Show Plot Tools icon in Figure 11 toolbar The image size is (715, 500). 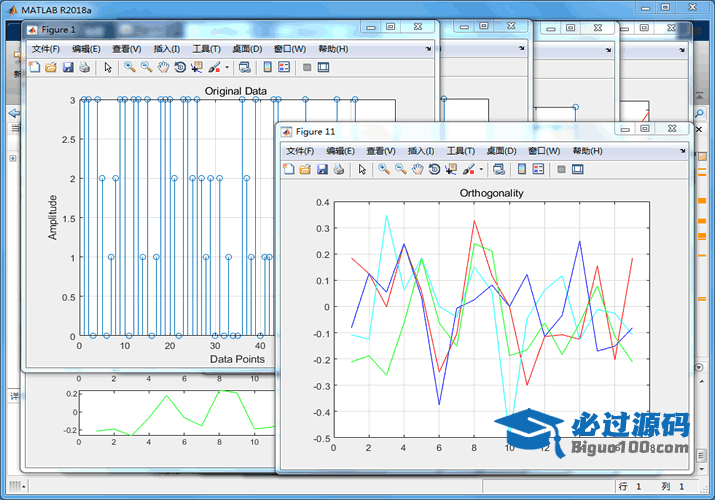(578, 170)
